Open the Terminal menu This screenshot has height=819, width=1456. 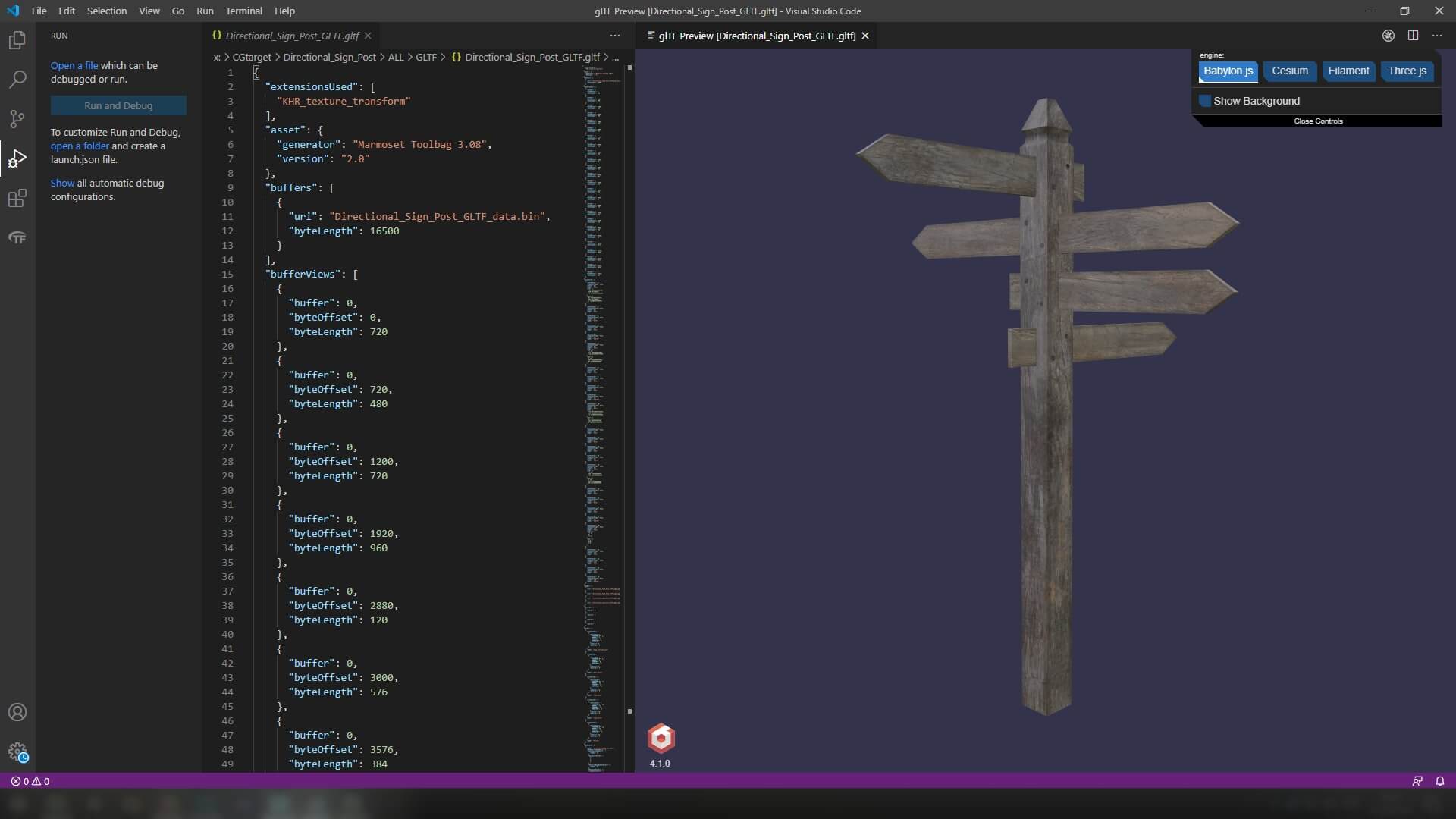pos(243,11)
